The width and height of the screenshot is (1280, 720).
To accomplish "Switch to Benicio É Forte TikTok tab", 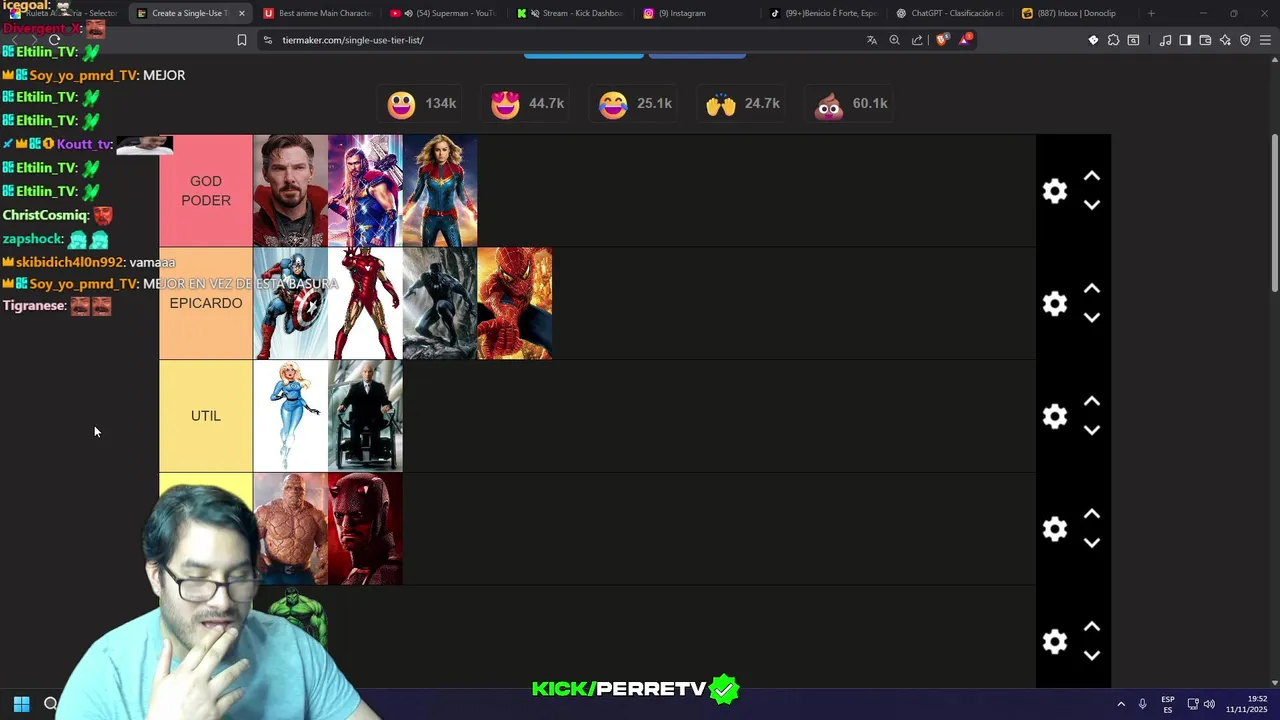I will pos(824,13).
